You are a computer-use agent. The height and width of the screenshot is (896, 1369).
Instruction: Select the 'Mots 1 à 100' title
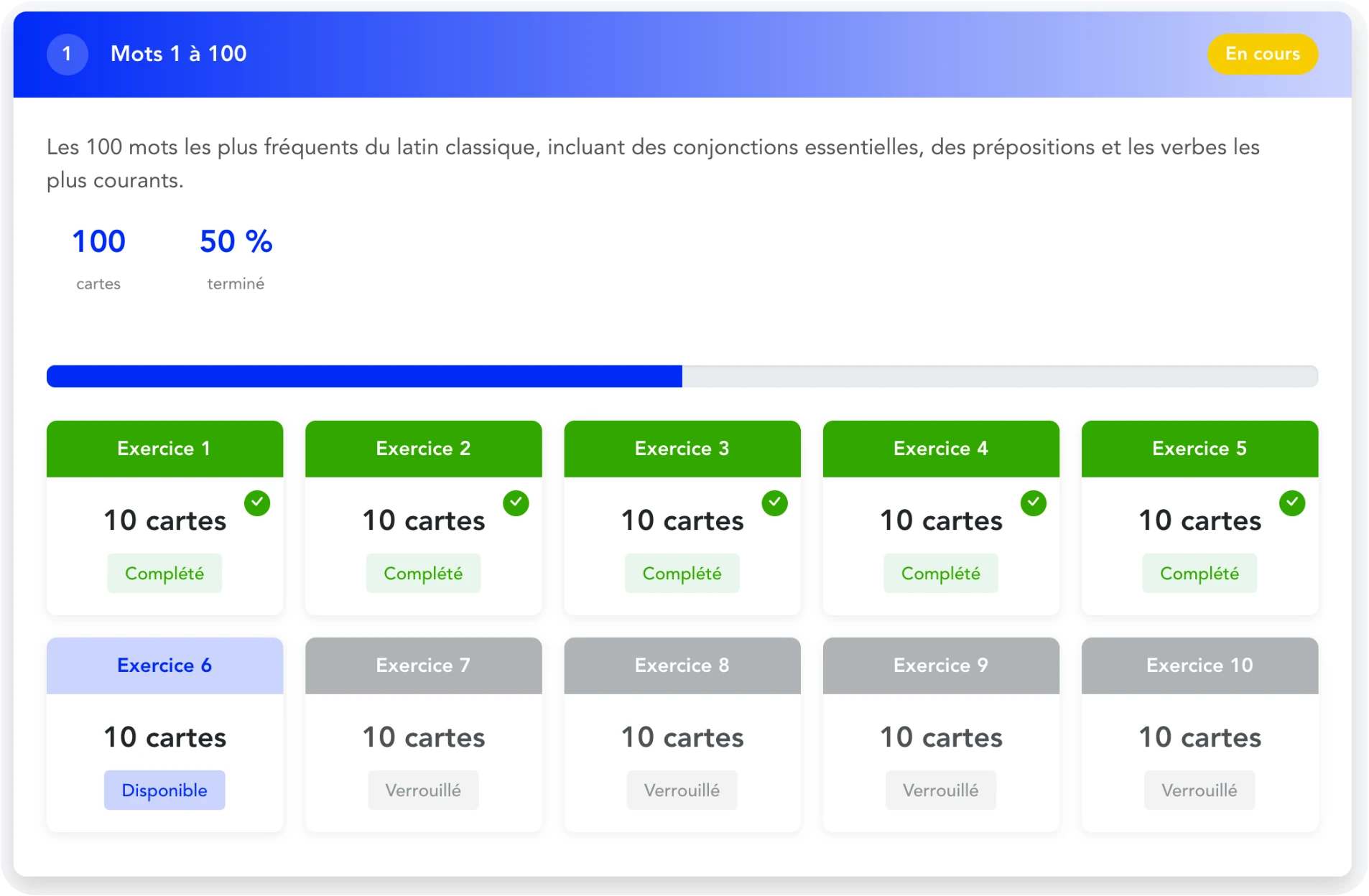coord(177,53)
